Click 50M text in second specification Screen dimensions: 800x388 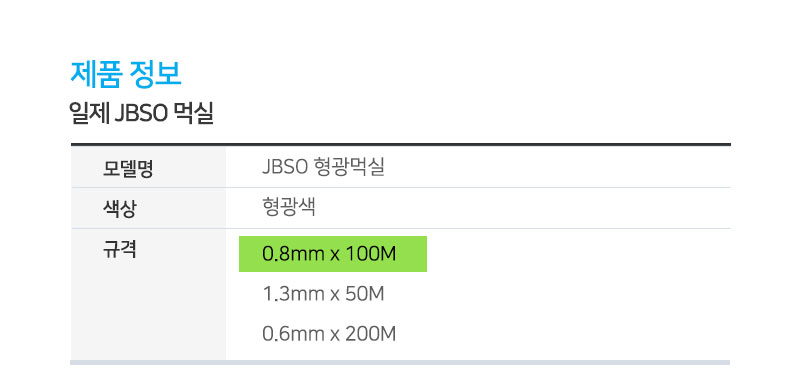[x=365, y=294]
